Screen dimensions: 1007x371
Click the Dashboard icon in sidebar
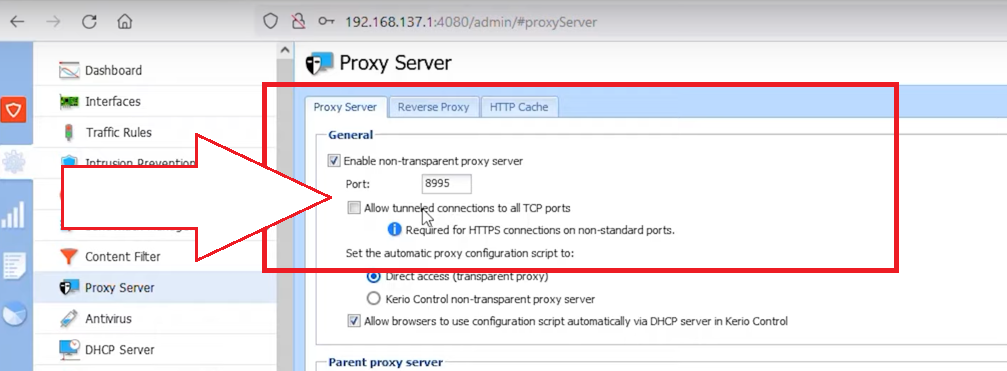(69, 71)
